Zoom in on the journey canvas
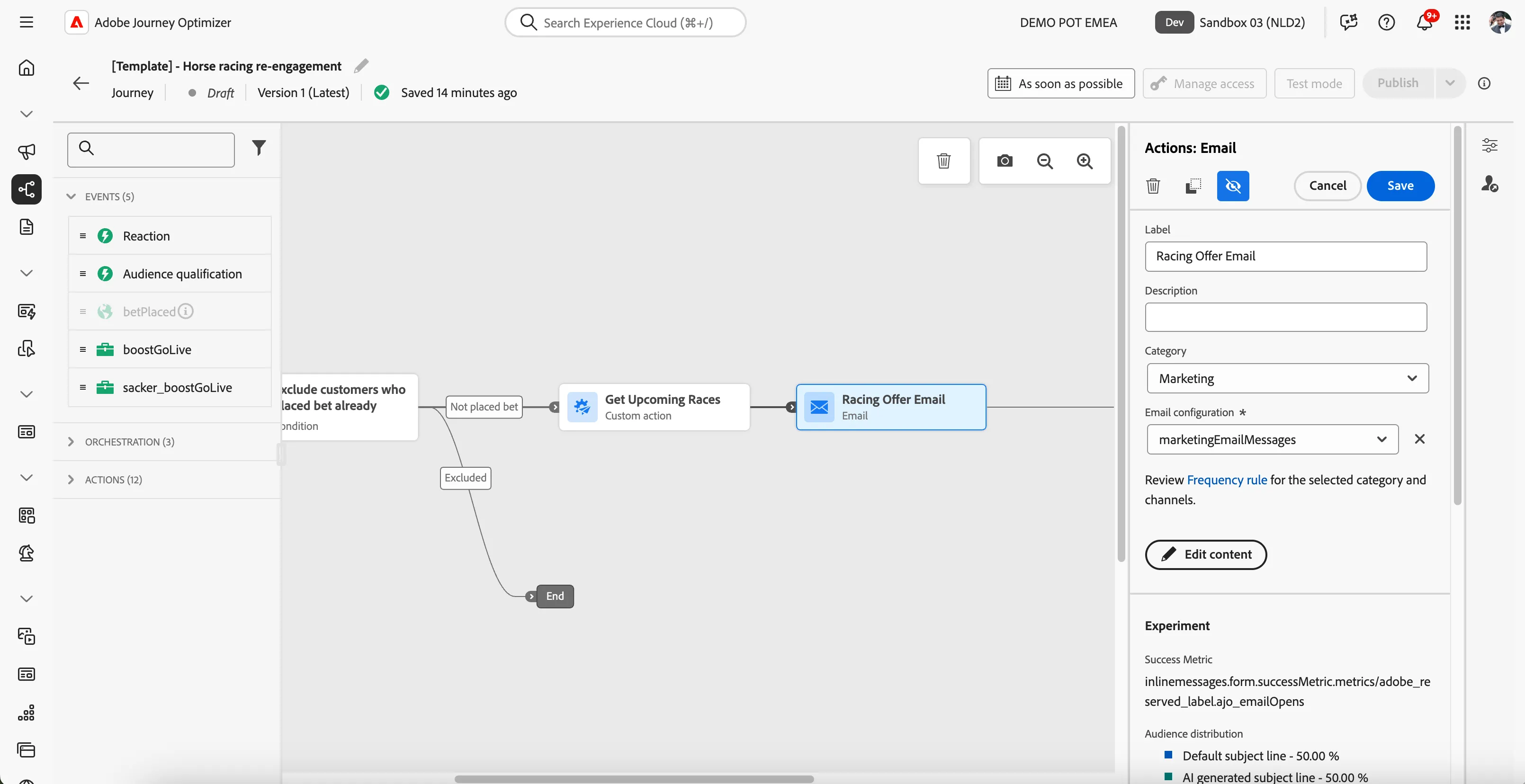1525x784 pixels. [1085, 161]
